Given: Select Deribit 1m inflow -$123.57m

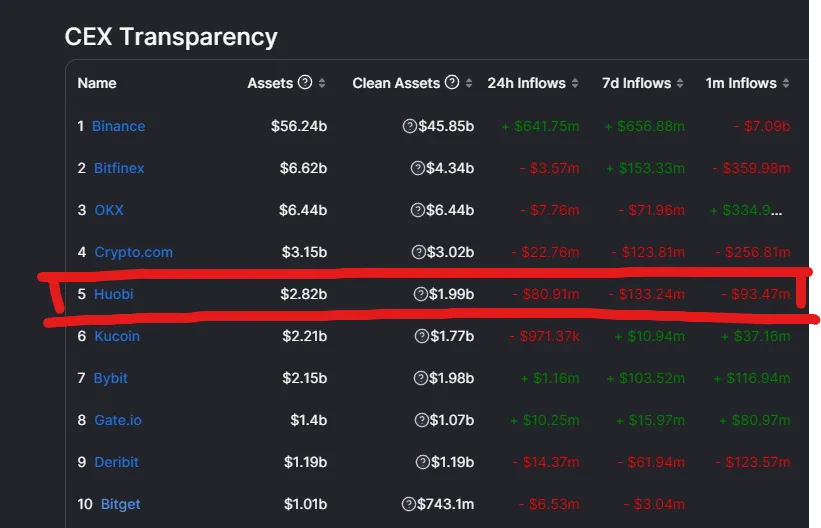Looking at the screenshot, I should tap(753, 462).
